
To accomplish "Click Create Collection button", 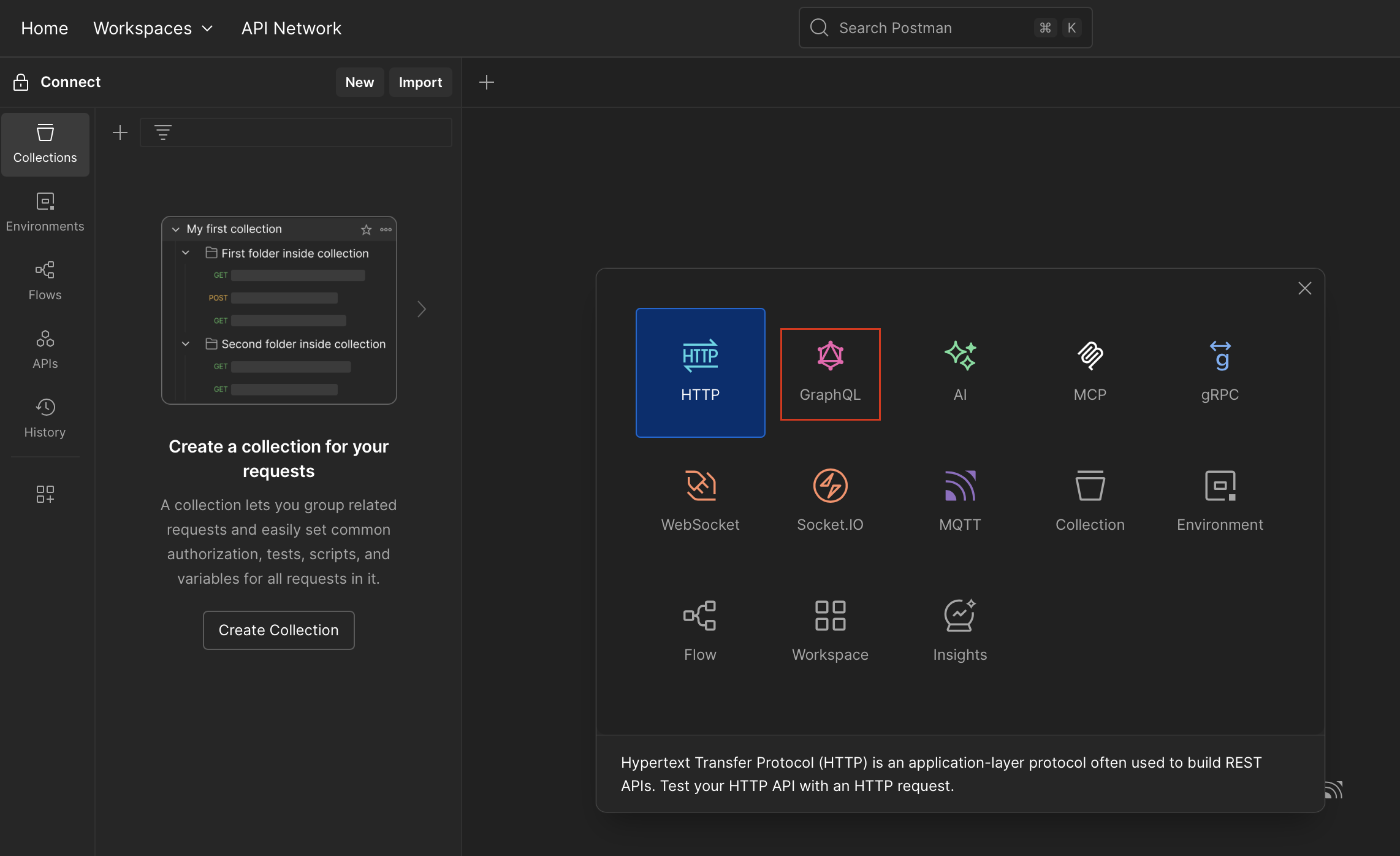I will coord(279,630).
